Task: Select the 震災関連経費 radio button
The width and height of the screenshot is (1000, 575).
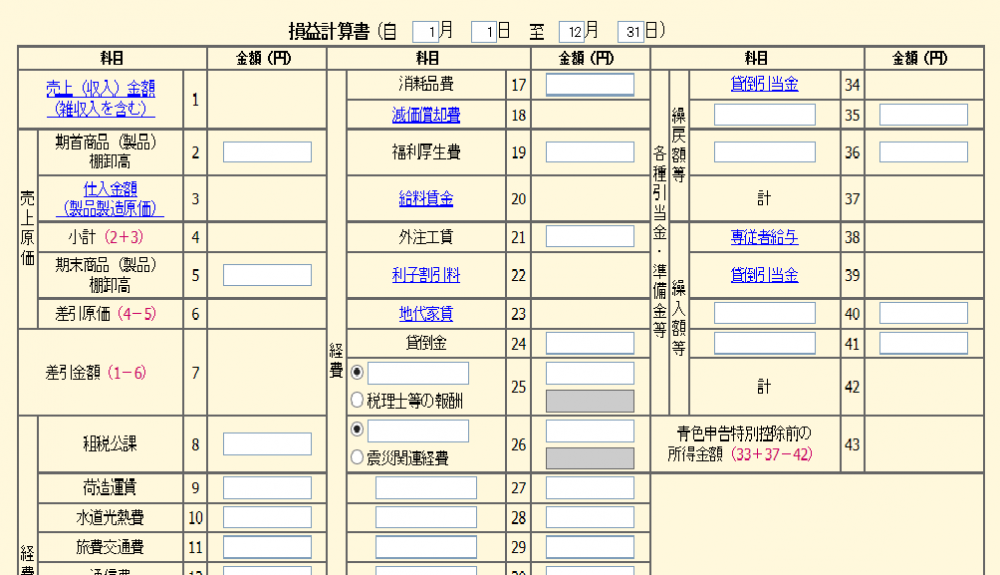Action: pos(357,459)
